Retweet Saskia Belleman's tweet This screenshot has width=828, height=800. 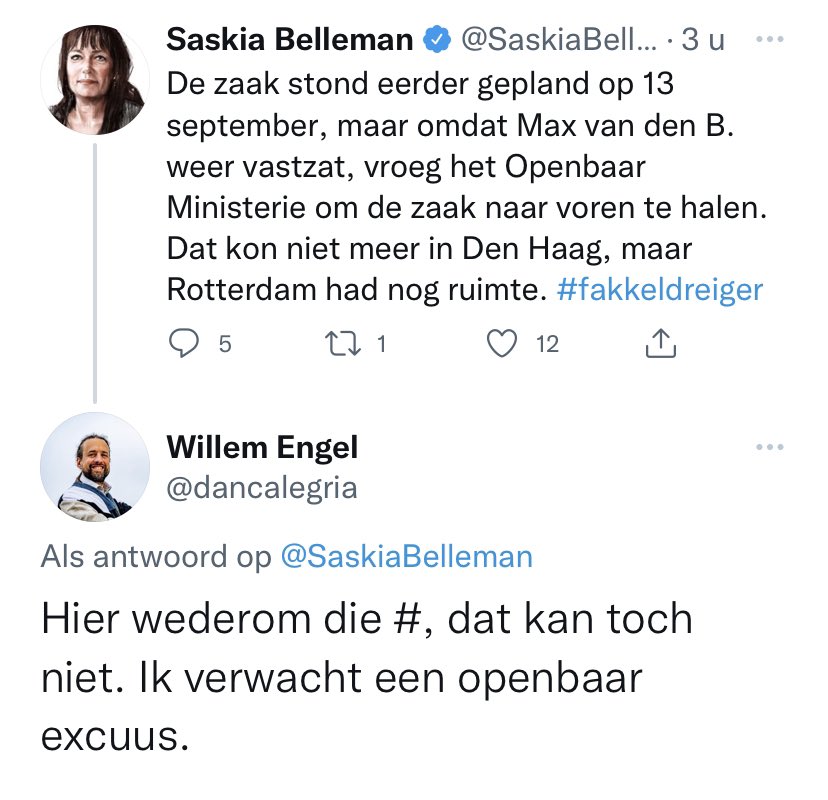pyautogui.click(x=343, y=343)
